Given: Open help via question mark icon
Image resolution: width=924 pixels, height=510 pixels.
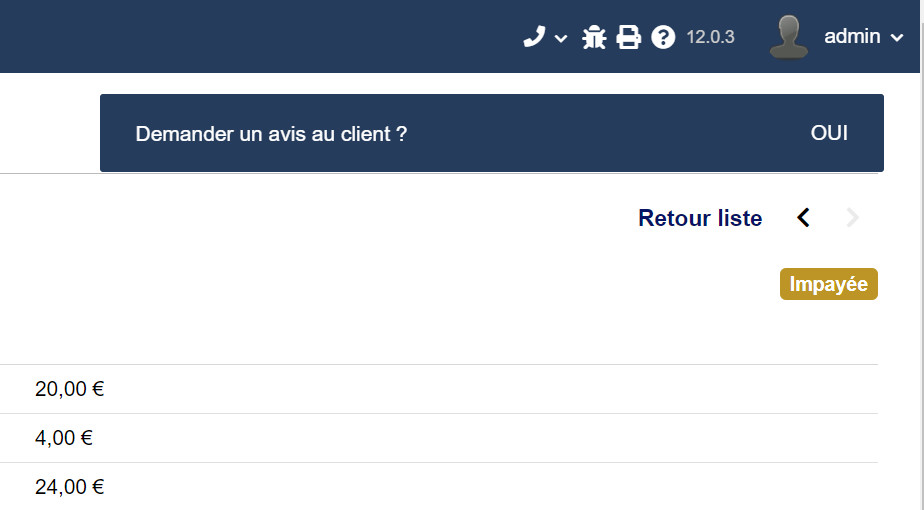Looking at the screenshot, I should click(x=663, y=38).
